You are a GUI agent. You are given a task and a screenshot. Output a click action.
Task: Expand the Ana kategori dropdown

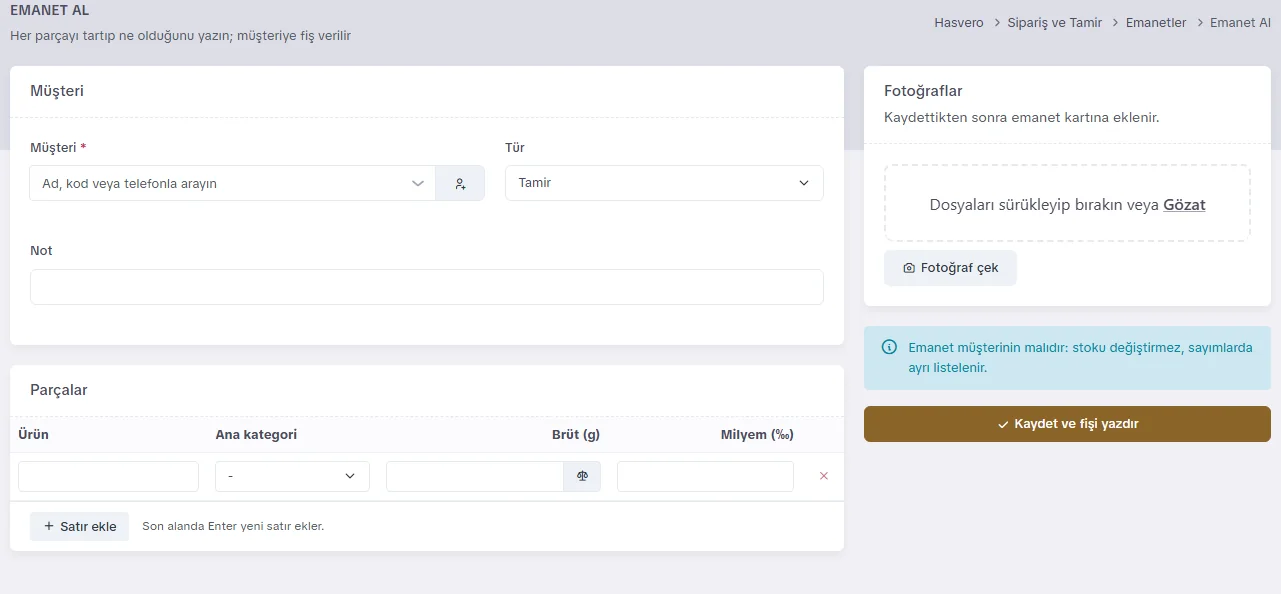click(292, 477)
